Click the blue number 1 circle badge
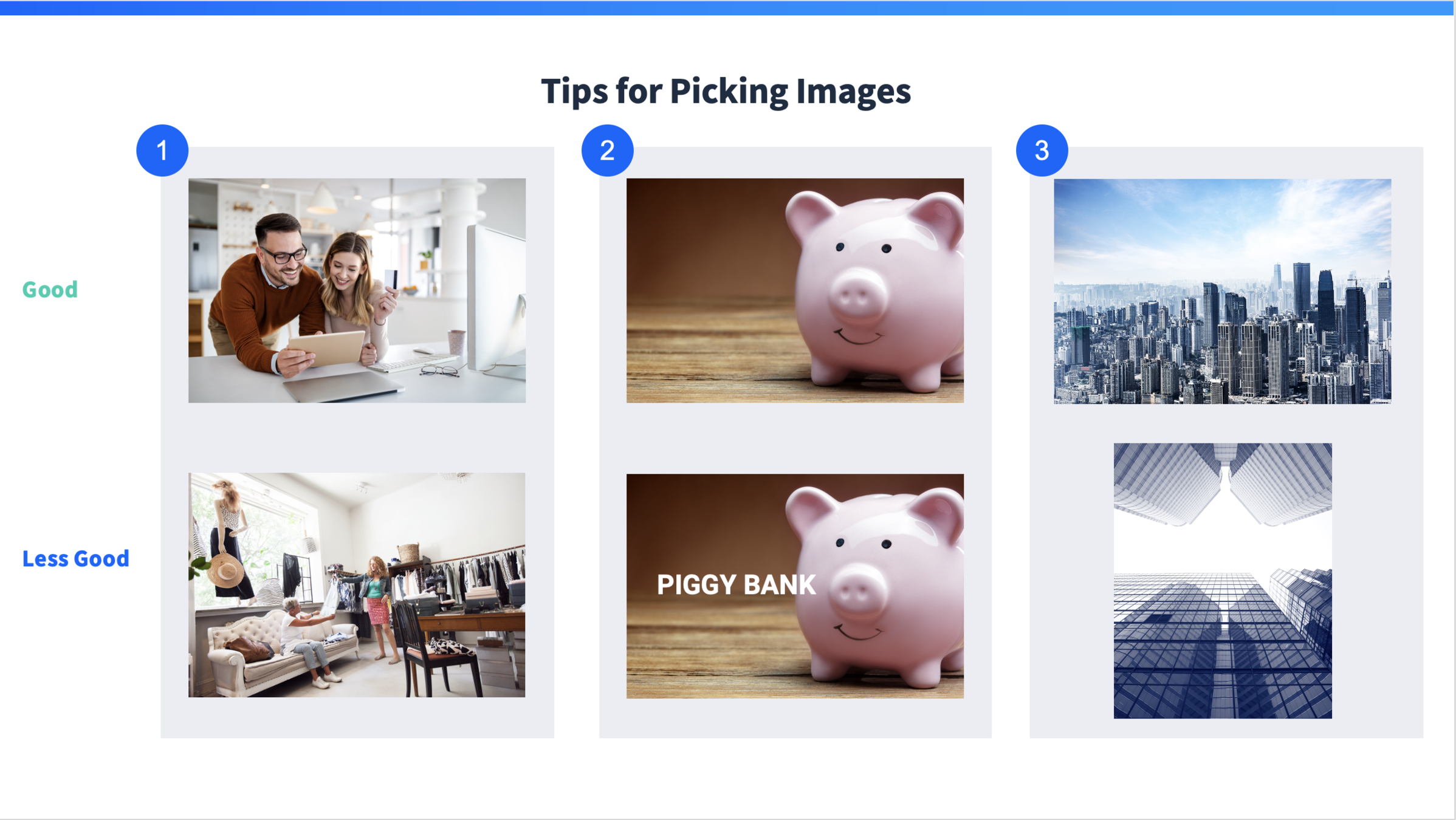This screenshot has height=820, width=1456. pyautogui.click(x=162, y=151)
